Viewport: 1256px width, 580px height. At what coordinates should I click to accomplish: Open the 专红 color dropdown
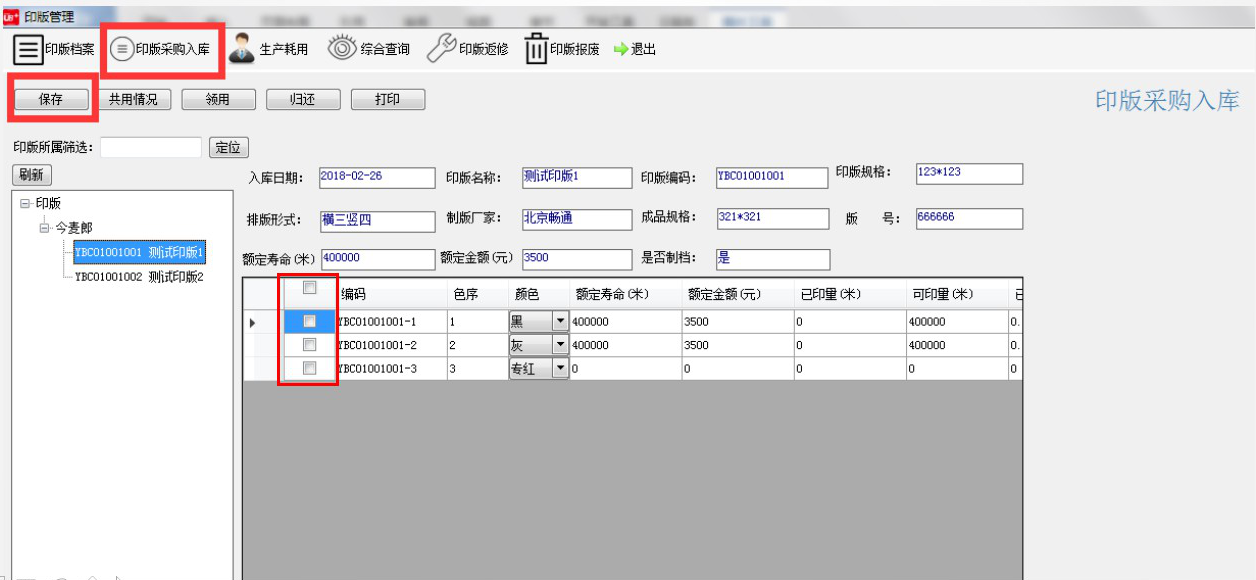coord(560,368)
